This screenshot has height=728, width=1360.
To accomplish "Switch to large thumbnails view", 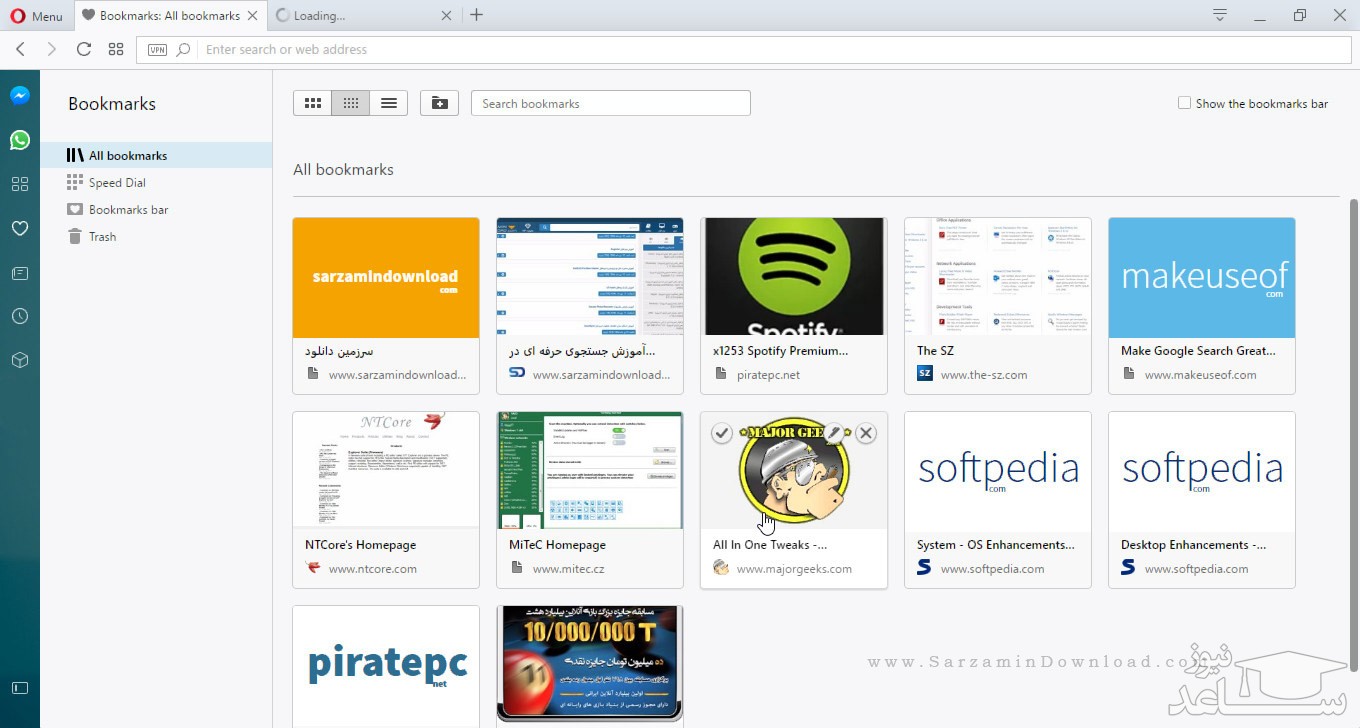I will pos(312,103).
